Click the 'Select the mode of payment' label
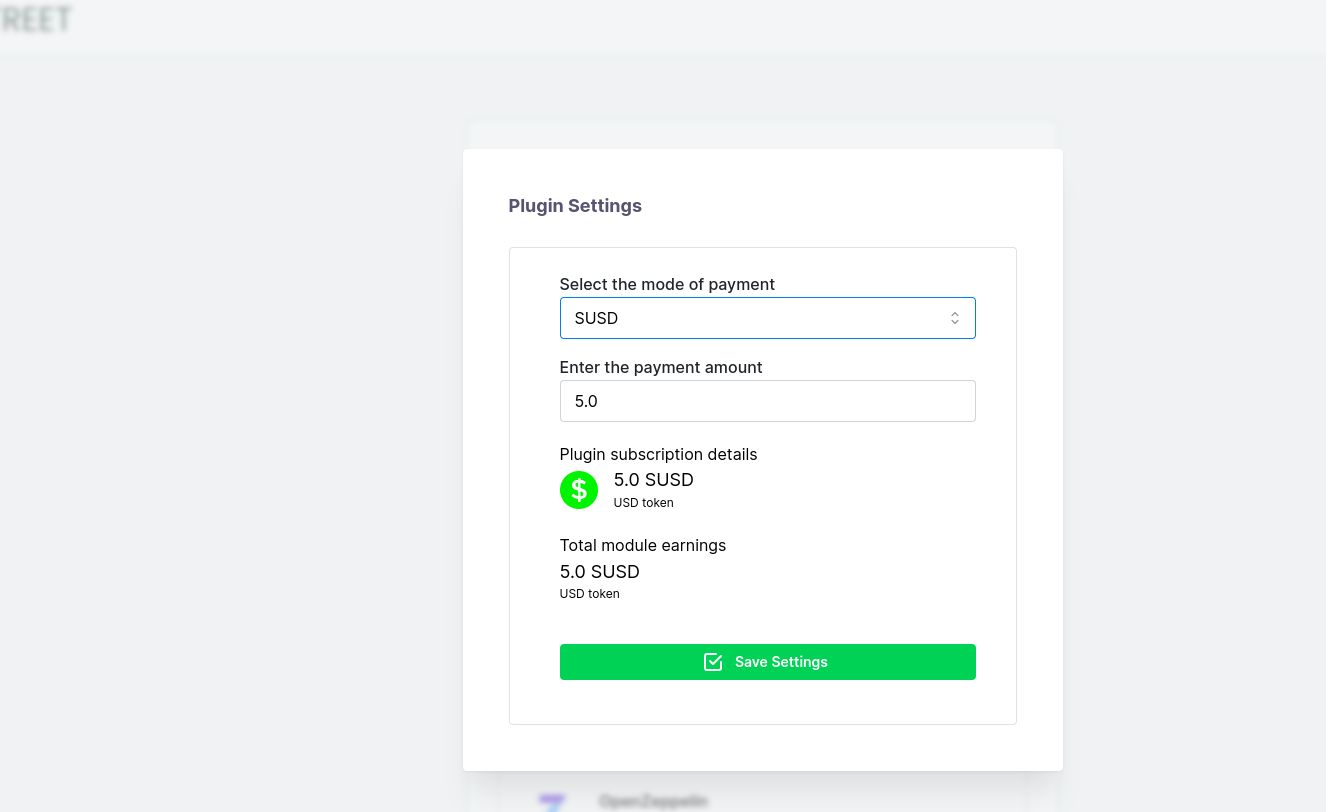Viewport: 1326px width, 812px height. pos(667,284)
